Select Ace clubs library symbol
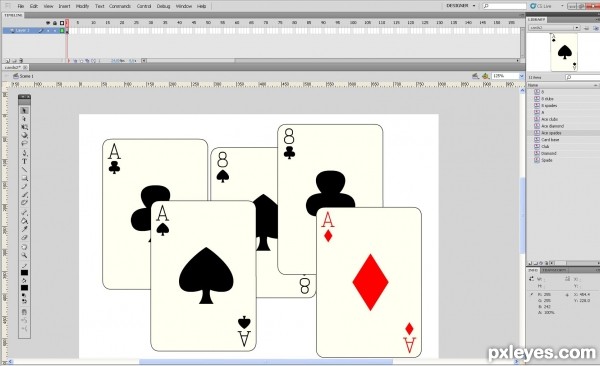 pos(549,119)
